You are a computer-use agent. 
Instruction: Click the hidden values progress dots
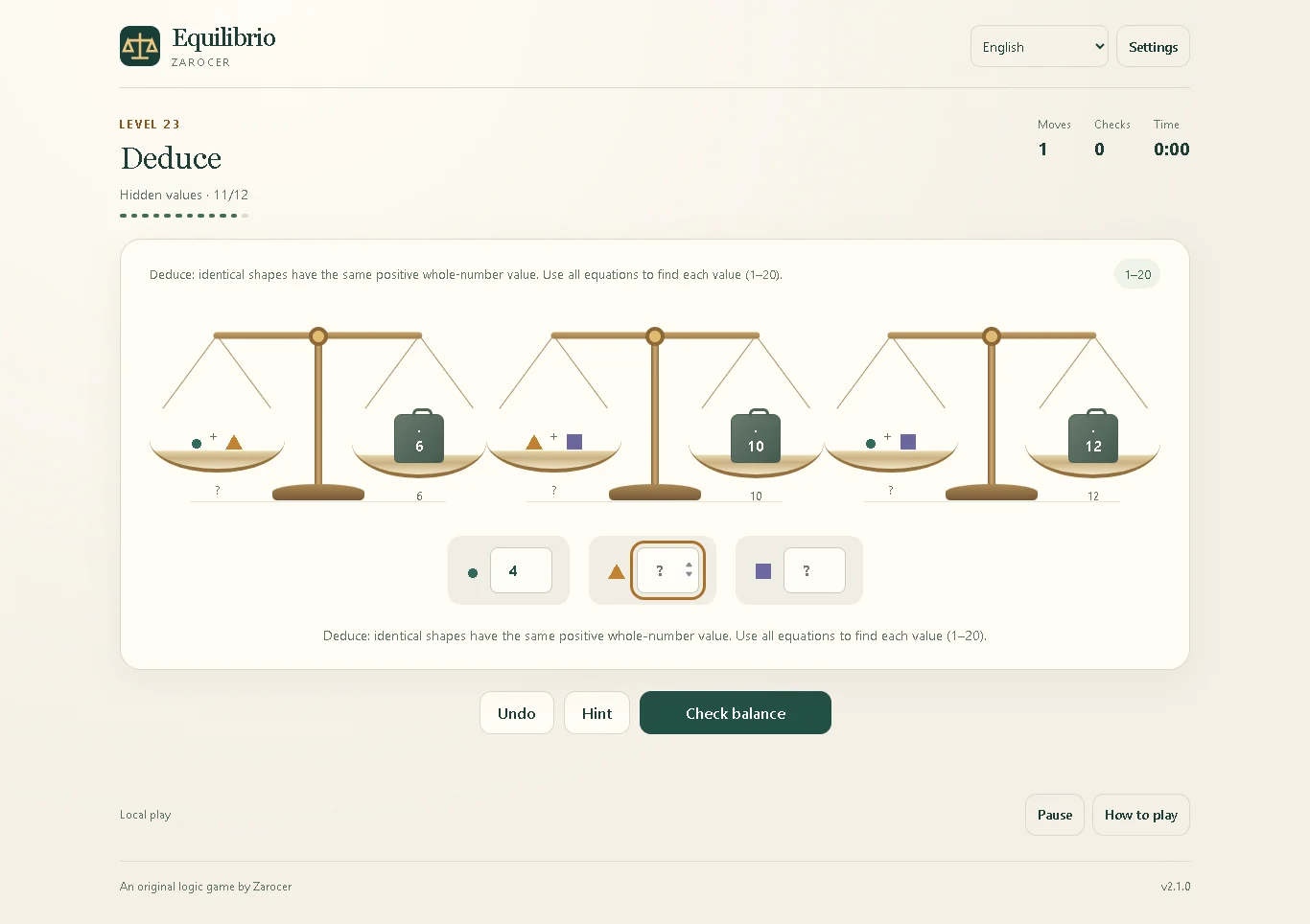click(x=184, y=216)
